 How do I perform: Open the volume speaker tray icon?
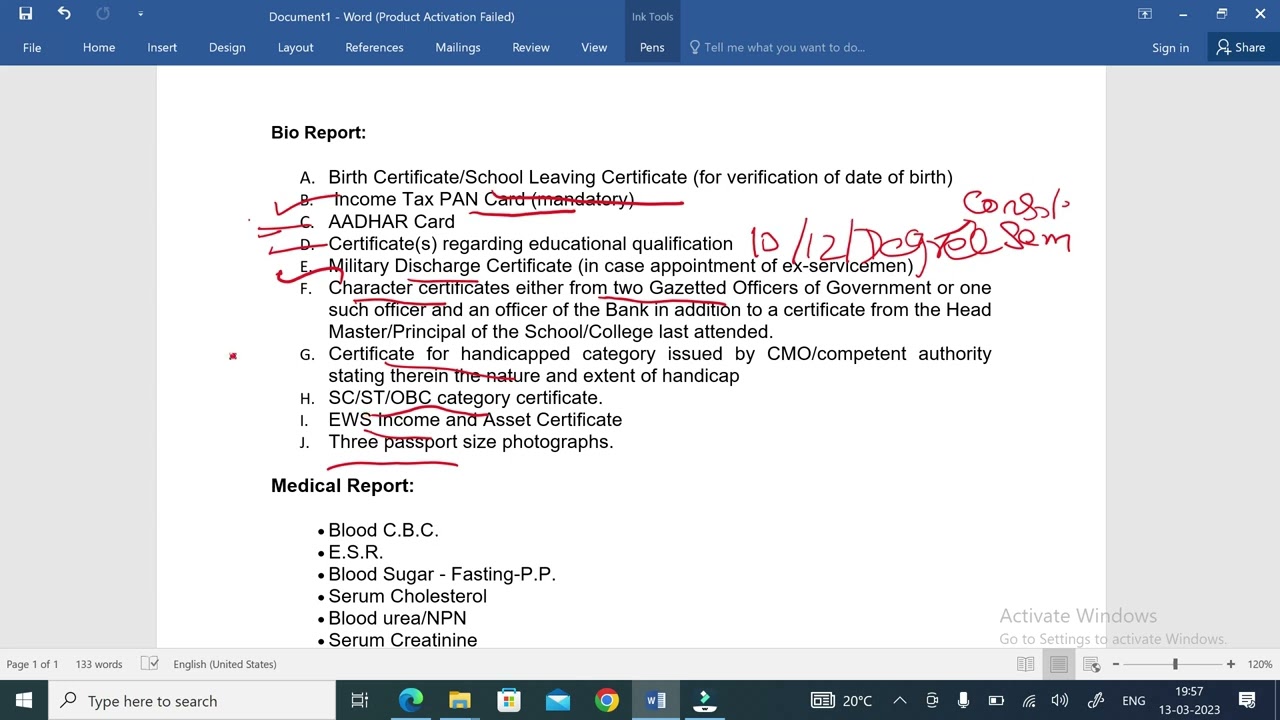click(x=1060, y=700)
